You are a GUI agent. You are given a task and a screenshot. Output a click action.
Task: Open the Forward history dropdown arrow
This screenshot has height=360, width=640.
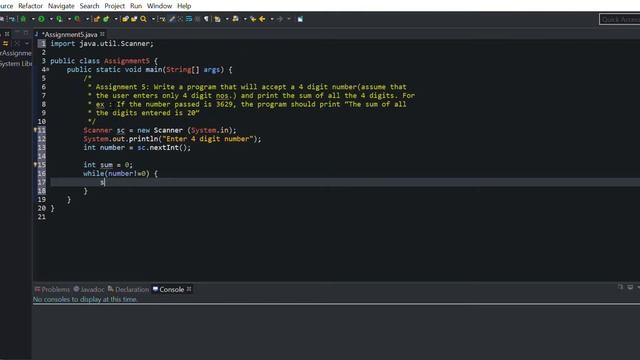(289, 19)
